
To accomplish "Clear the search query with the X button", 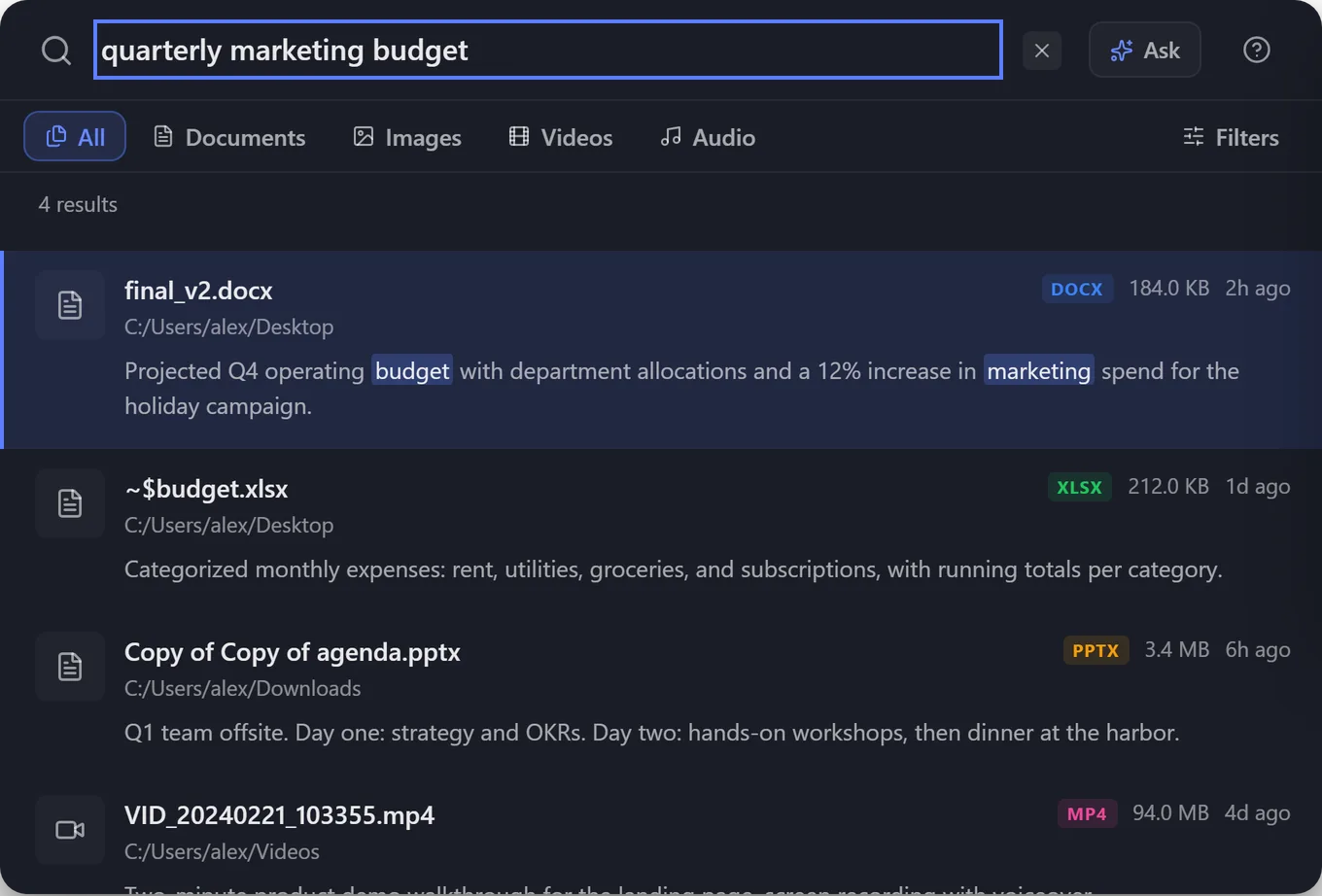I will [1042, 51].
